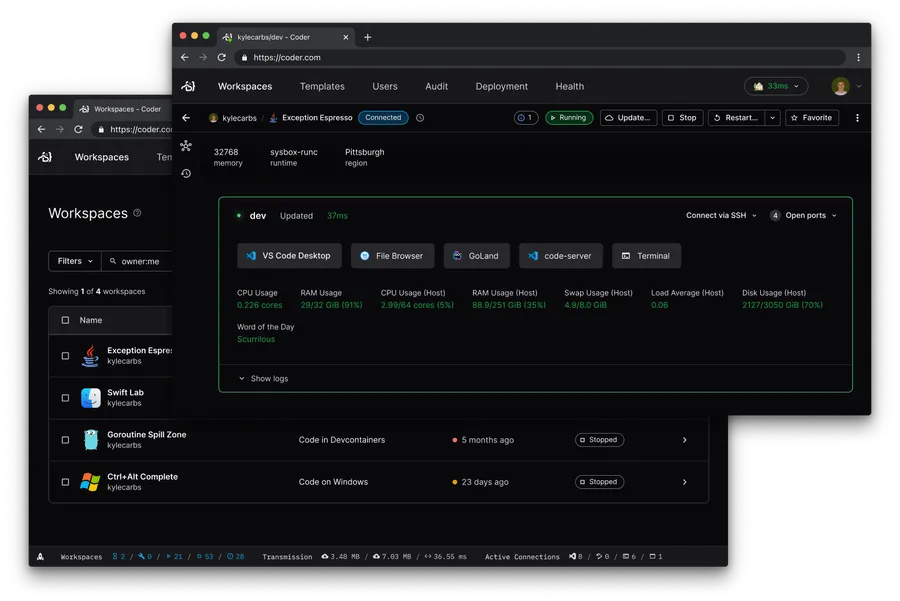Click the Java icon for Exception Espresso
The width and height of the screenshot is (900, 601).
90,355
